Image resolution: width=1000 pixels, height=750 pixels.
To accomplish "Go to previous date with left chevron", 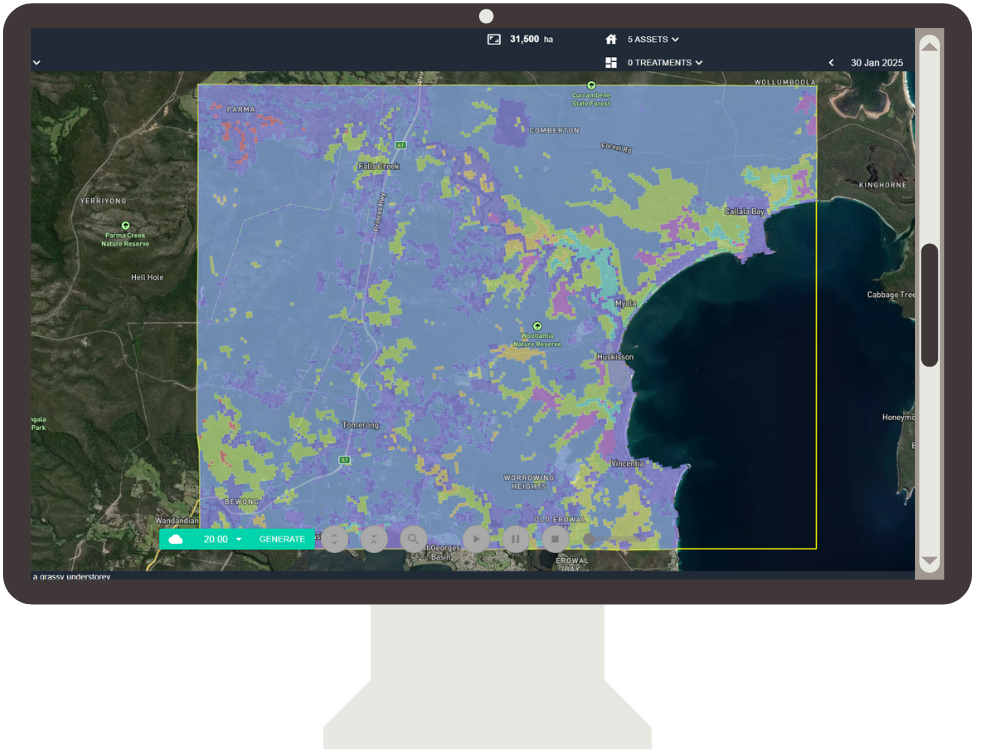I will [x=831, y=62].
